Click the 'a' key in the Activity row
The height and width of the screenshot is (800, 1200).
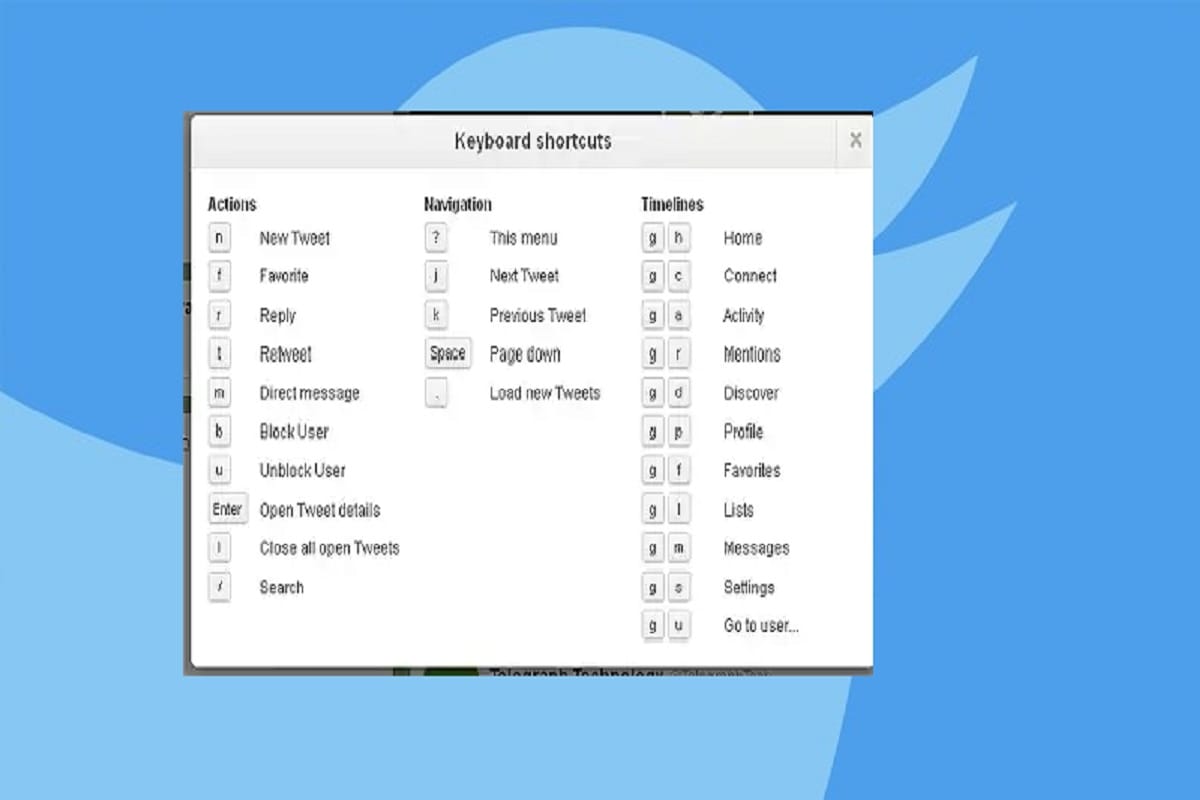point(679,315)
